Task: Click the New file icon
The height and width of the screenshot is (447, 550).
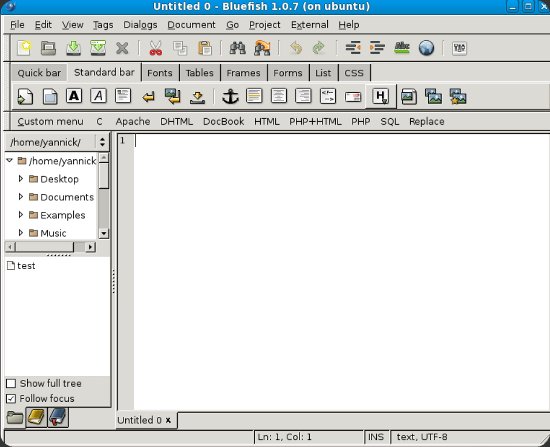Action: click(24, 48)
